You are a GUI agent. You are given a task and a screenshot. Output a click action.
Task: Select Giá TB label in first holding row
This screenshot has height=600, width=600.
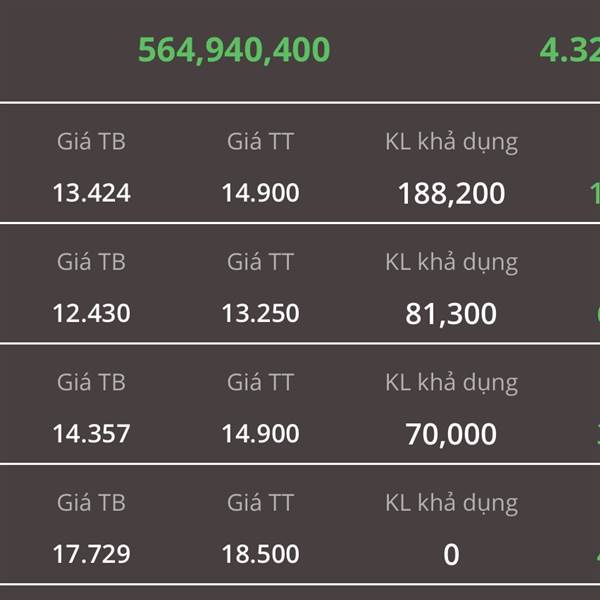pos(91,141)
